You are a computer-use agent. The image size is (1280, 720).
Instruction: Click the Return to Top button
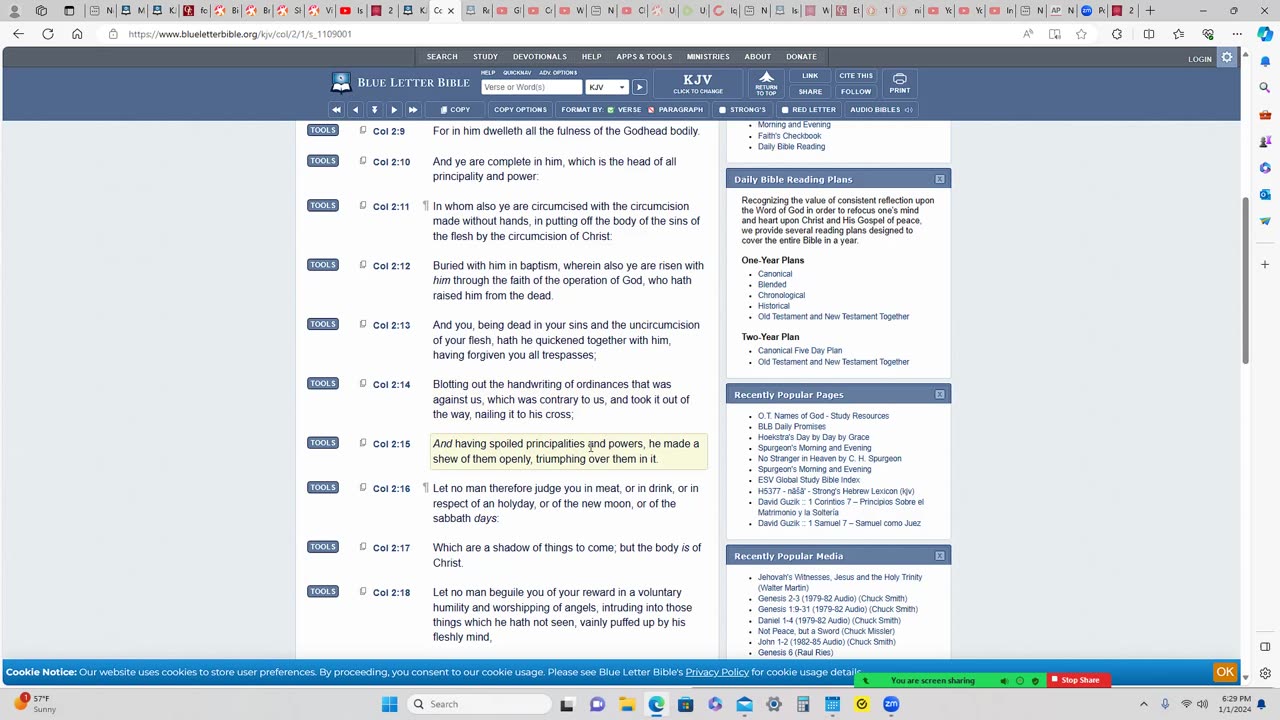click(x=766, y=83)
